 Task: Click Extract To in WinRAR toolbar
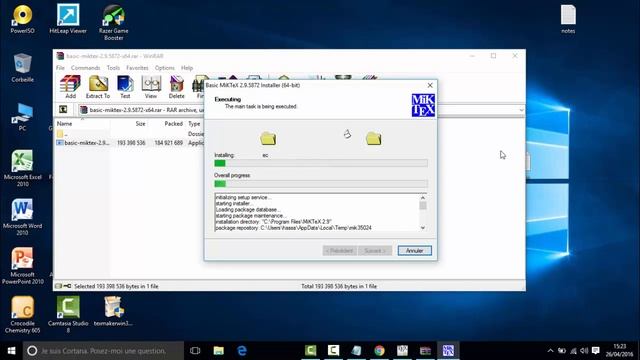[x=98, y=87]
